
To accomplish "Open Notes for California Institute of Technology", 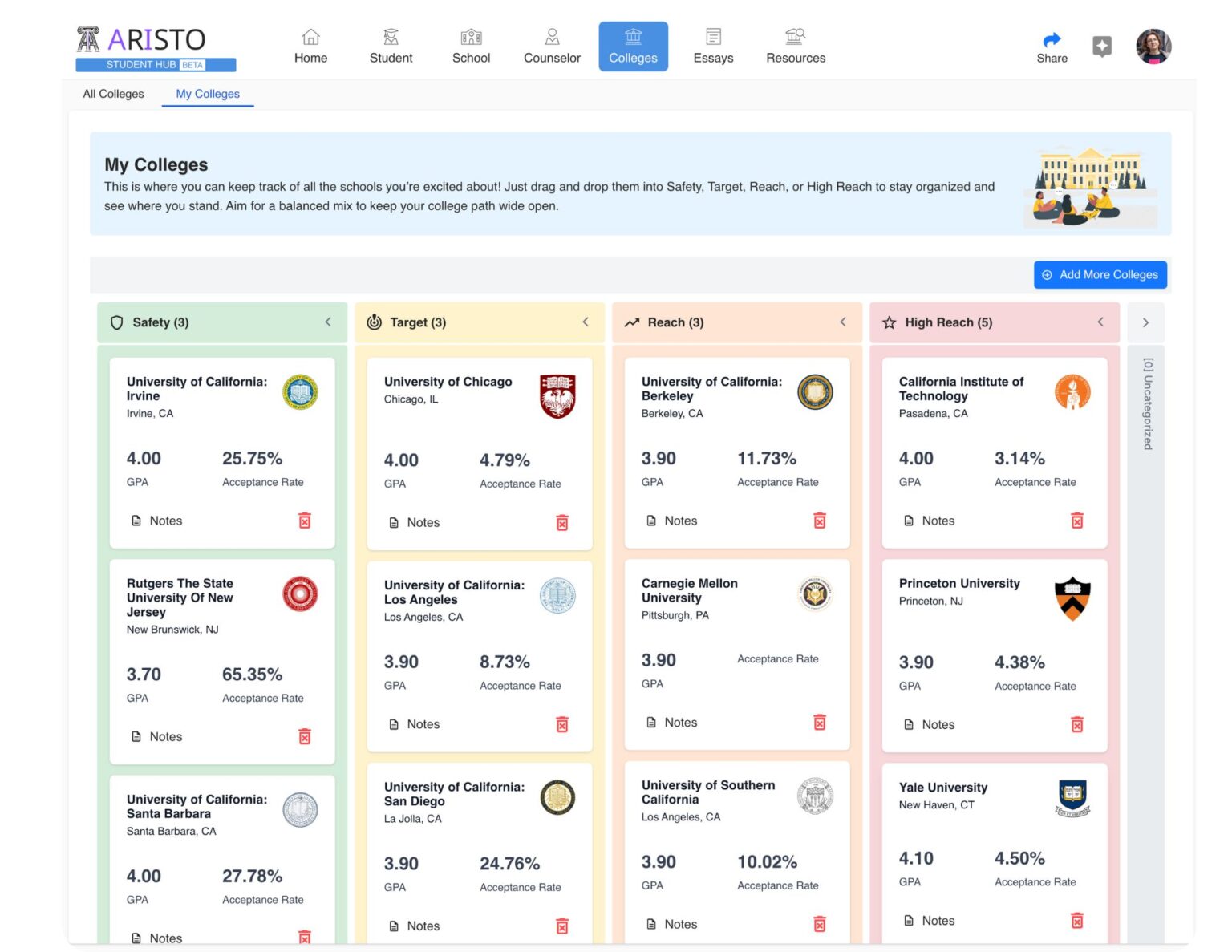I will pos(930,521).
